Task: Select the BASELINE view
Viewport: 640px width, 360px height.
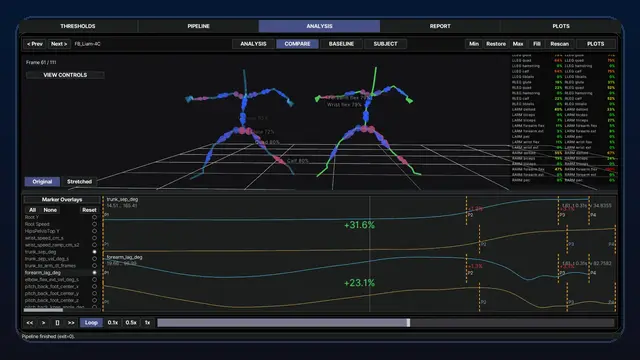Action: pyautogui.click(x=341, y=44)
